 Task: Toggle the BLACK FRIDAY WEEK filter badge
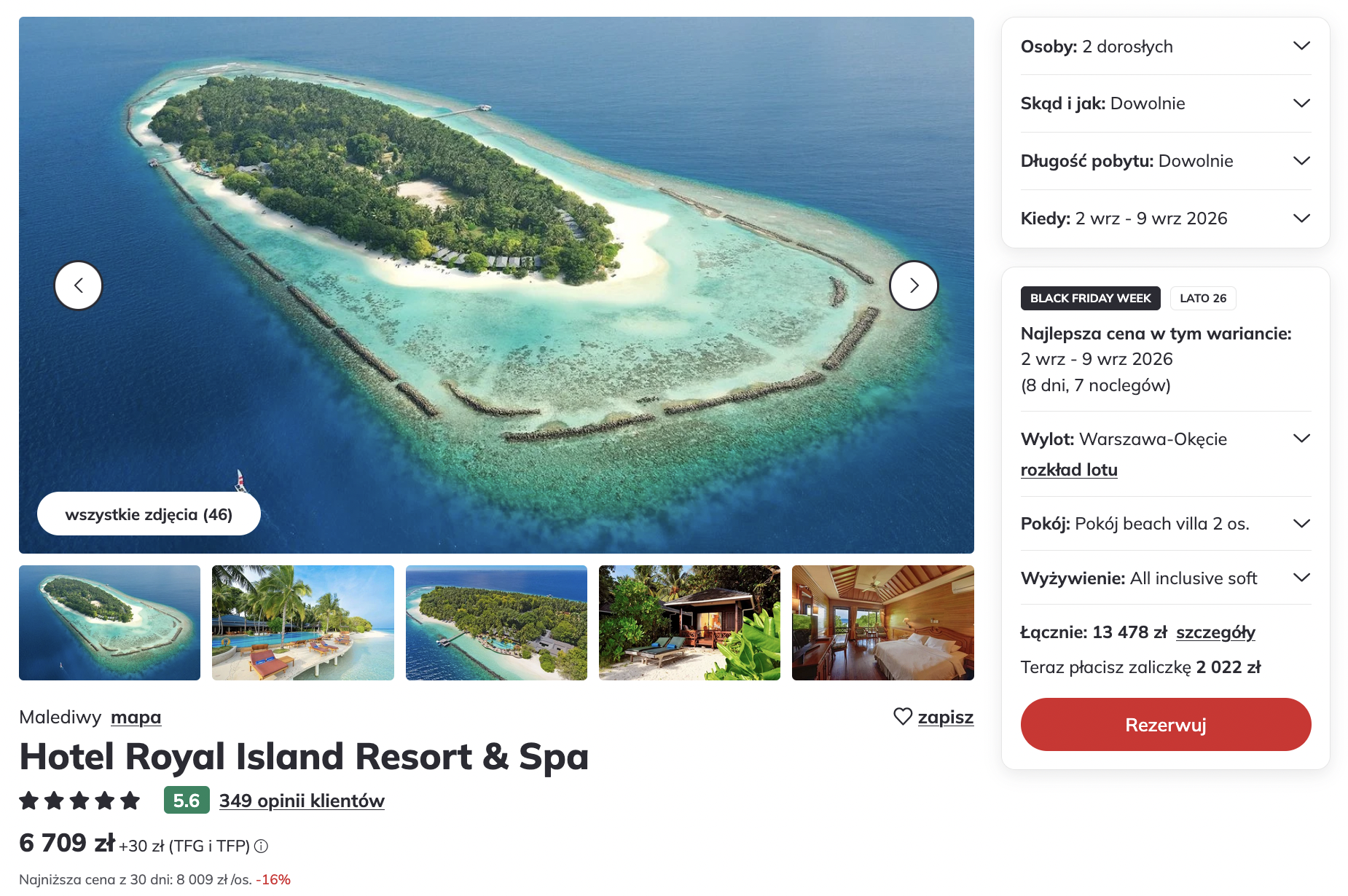[1090, 298]
